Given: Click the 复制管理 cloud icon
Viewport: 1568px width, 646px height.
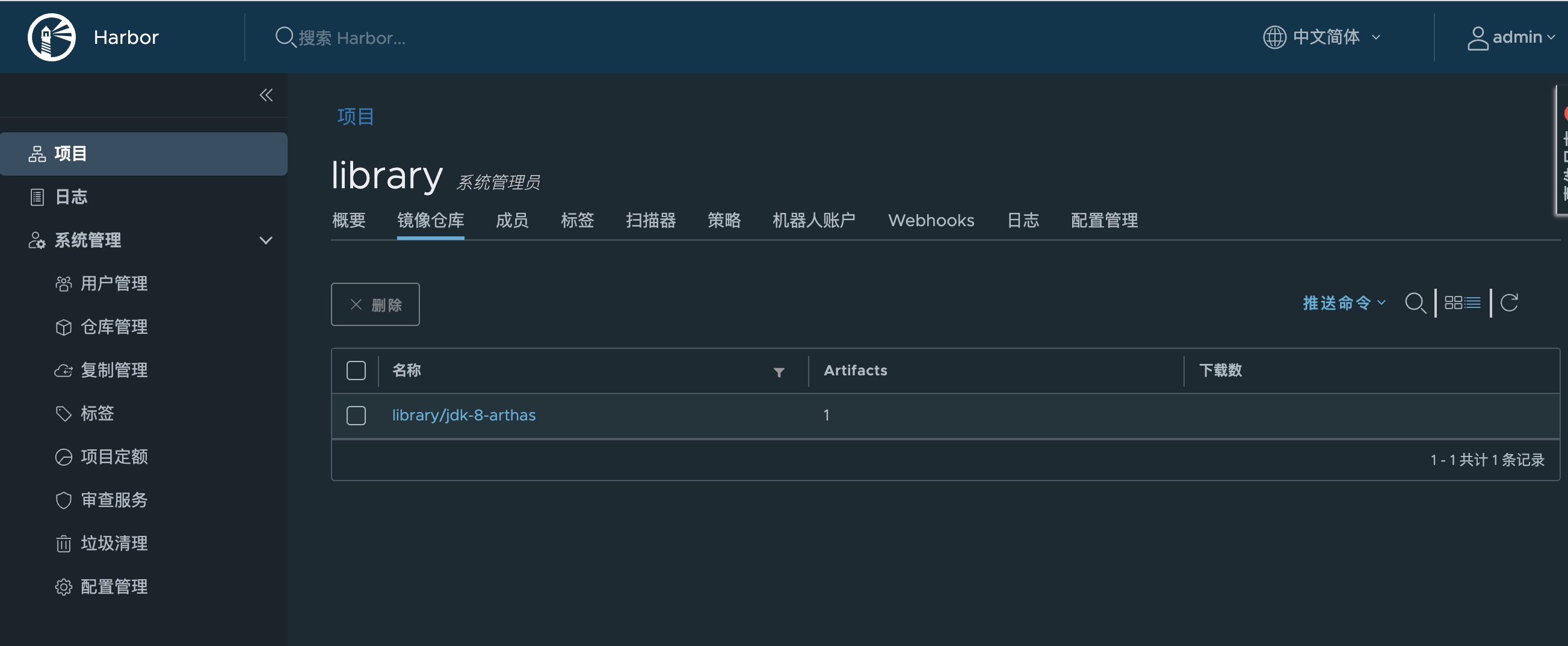Looking at the screenshot, I should coord(63,371).
